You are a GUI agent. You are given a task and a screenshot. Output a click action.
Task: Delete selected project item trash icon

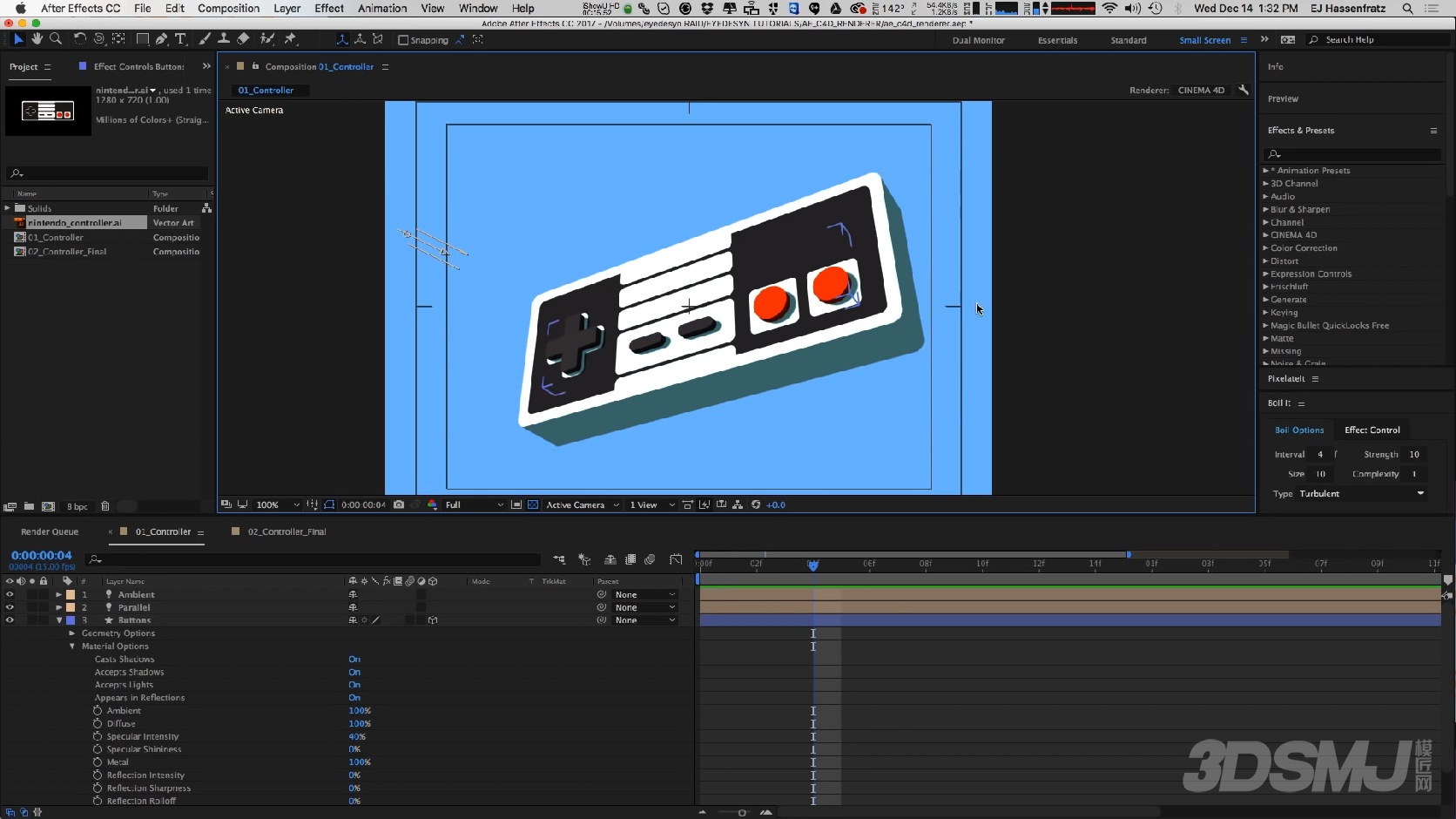pyautogui.click(x=105, y=506)
